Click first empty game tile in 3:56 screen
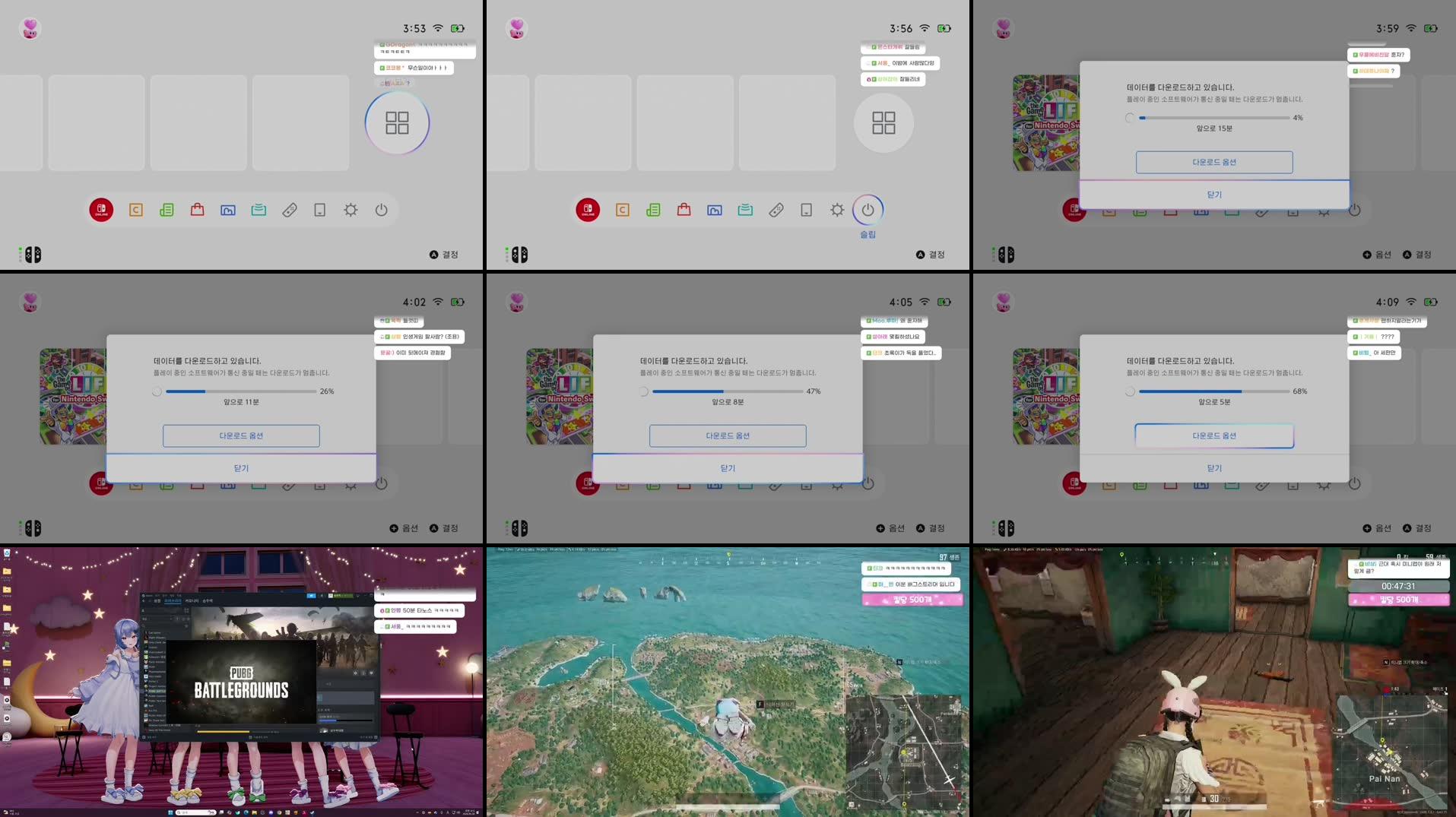 click(x=582, y=123)
